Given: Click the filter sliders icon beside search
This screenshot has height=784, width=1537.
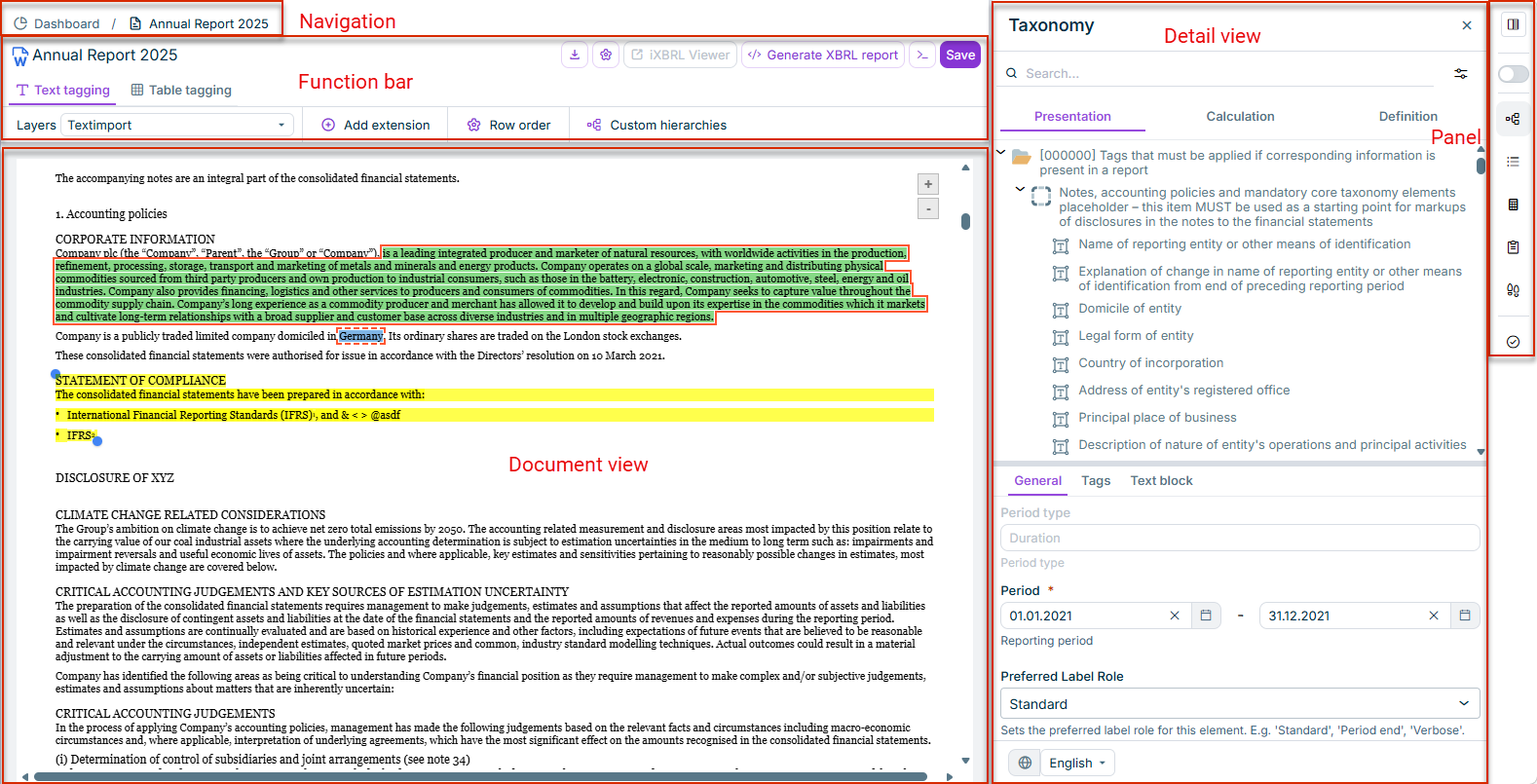Looking at the screenshot, I should pos(1460,73).
